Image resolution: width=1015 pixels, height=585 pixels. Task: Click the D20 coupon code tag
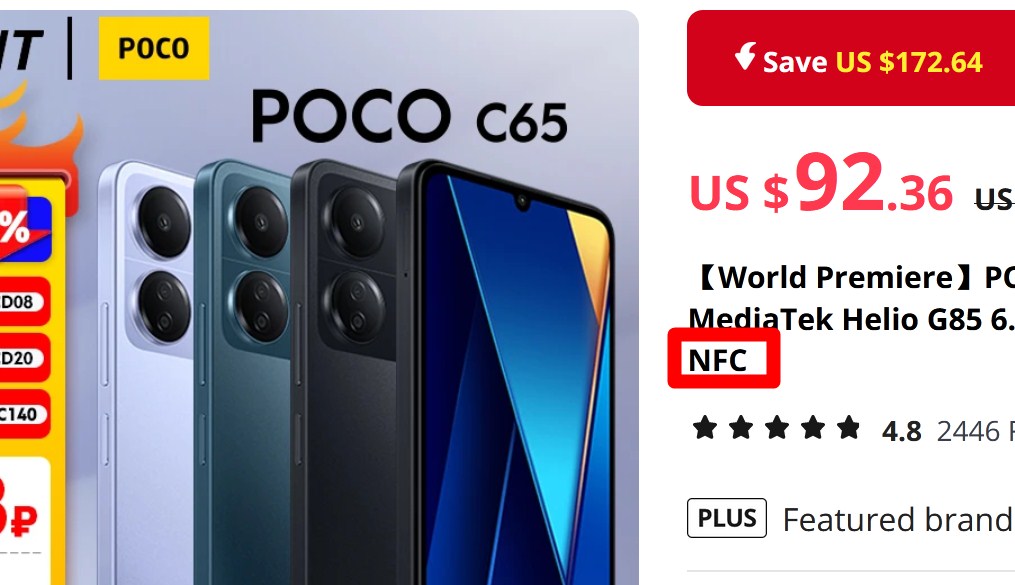pos(23,358)
